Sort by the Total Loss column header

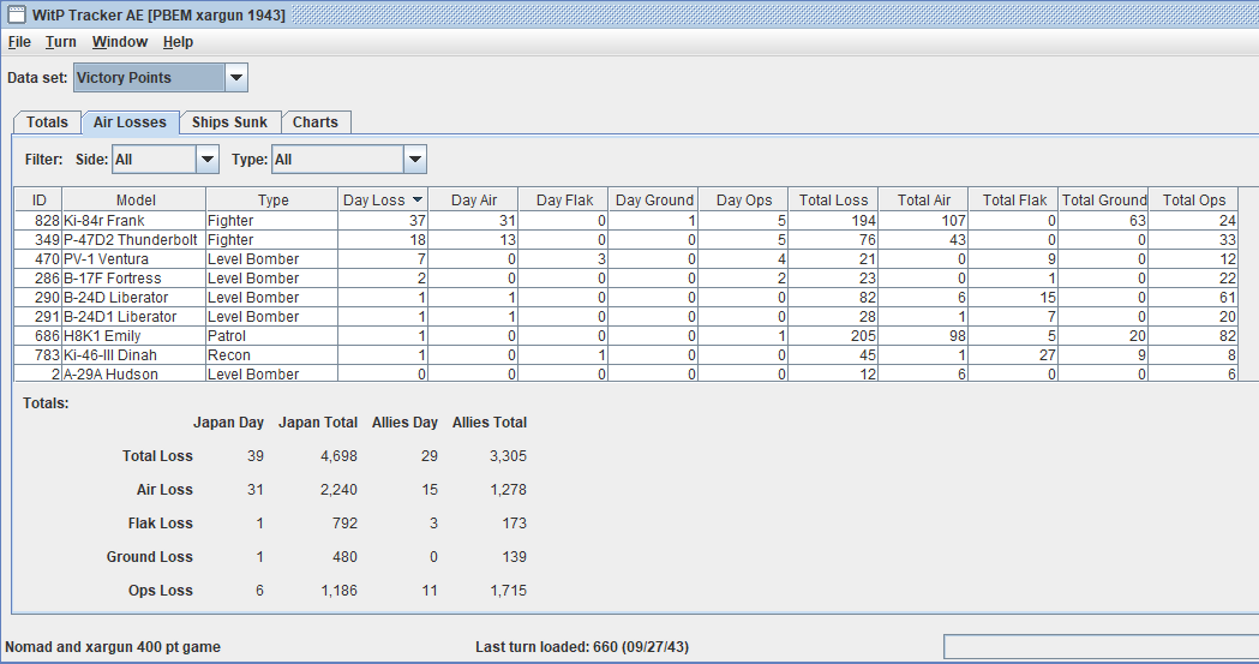tap(833, 200)
